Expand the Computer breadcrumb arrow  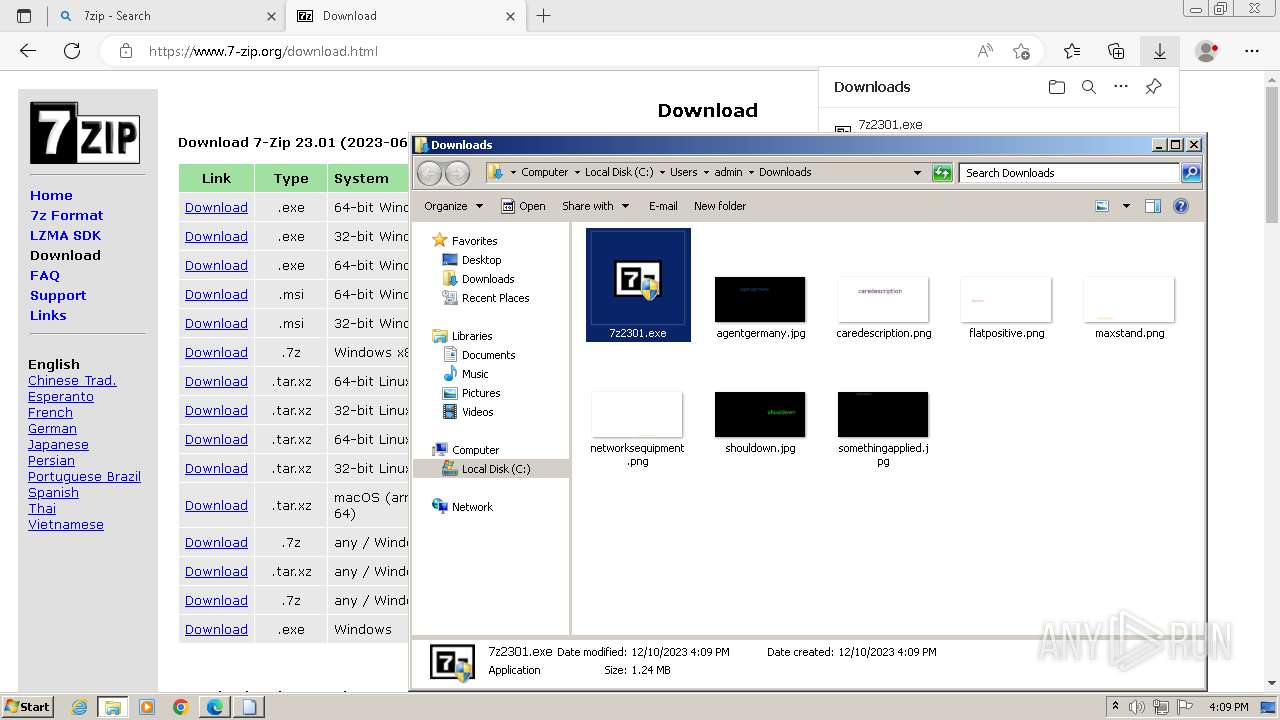[577, 172]
